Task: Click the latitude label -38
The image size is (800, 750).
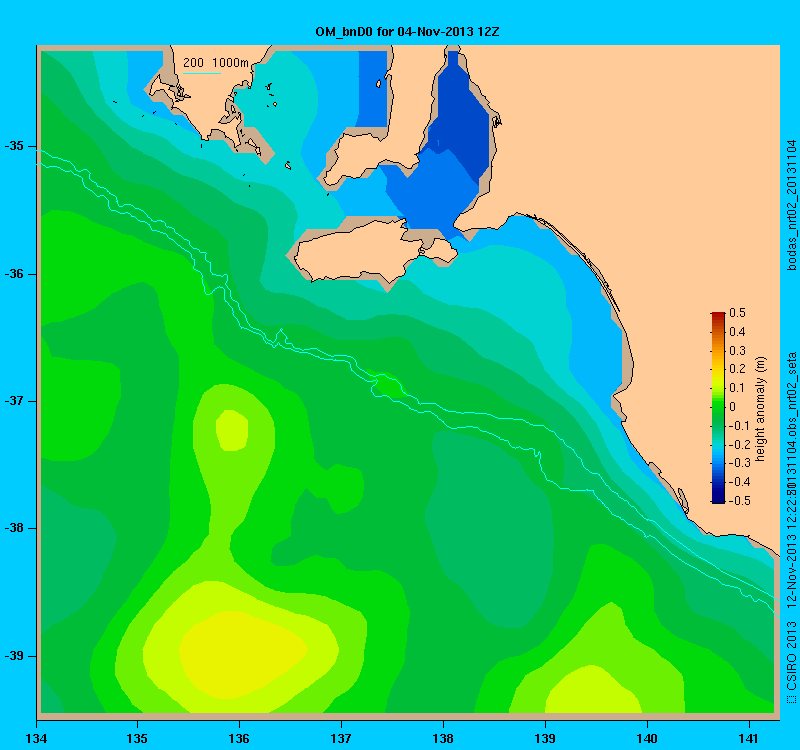Action: [x=14, y=528]
